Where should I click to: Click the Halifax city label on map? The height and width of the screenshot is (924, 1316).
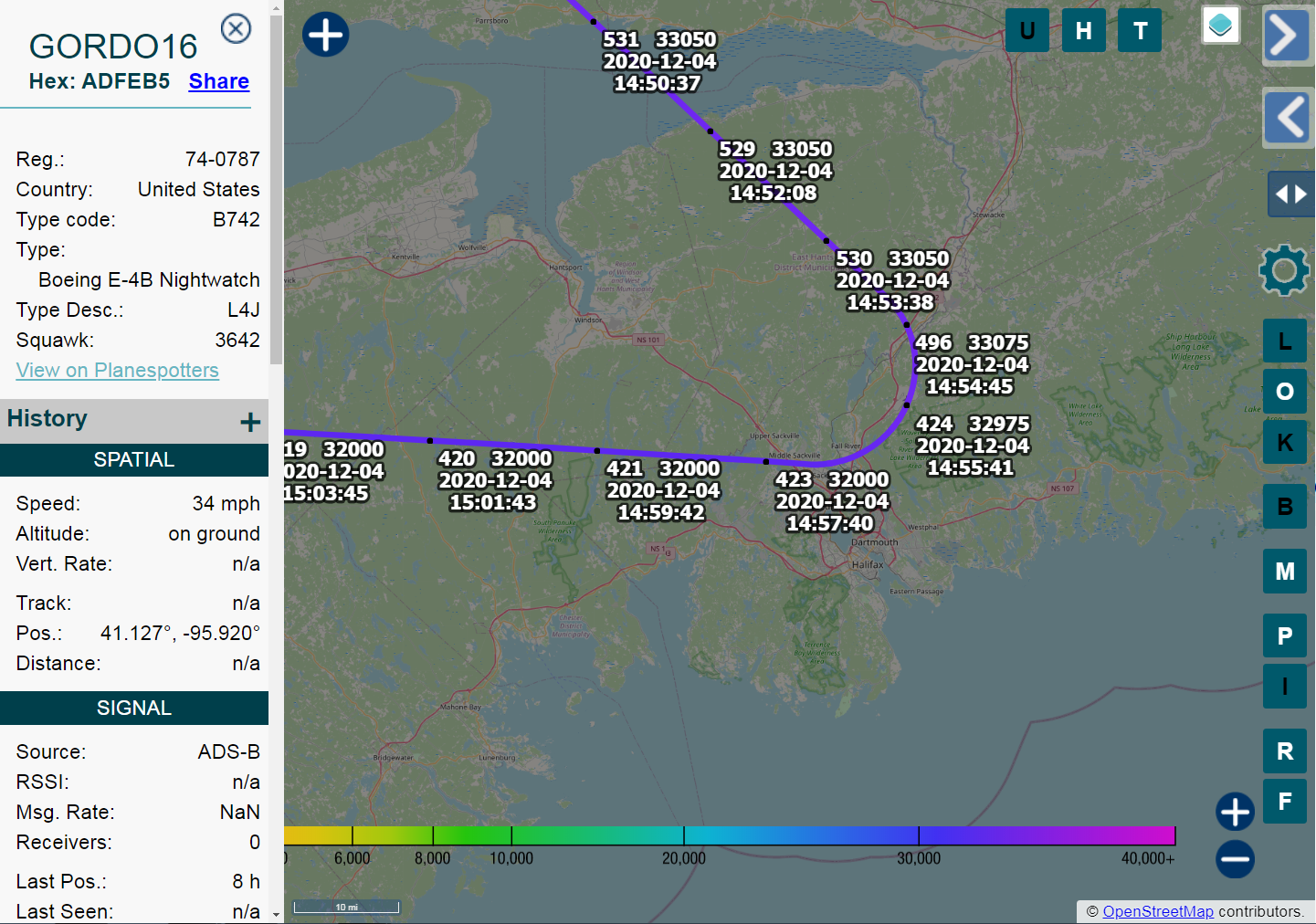tap(868, 564)
